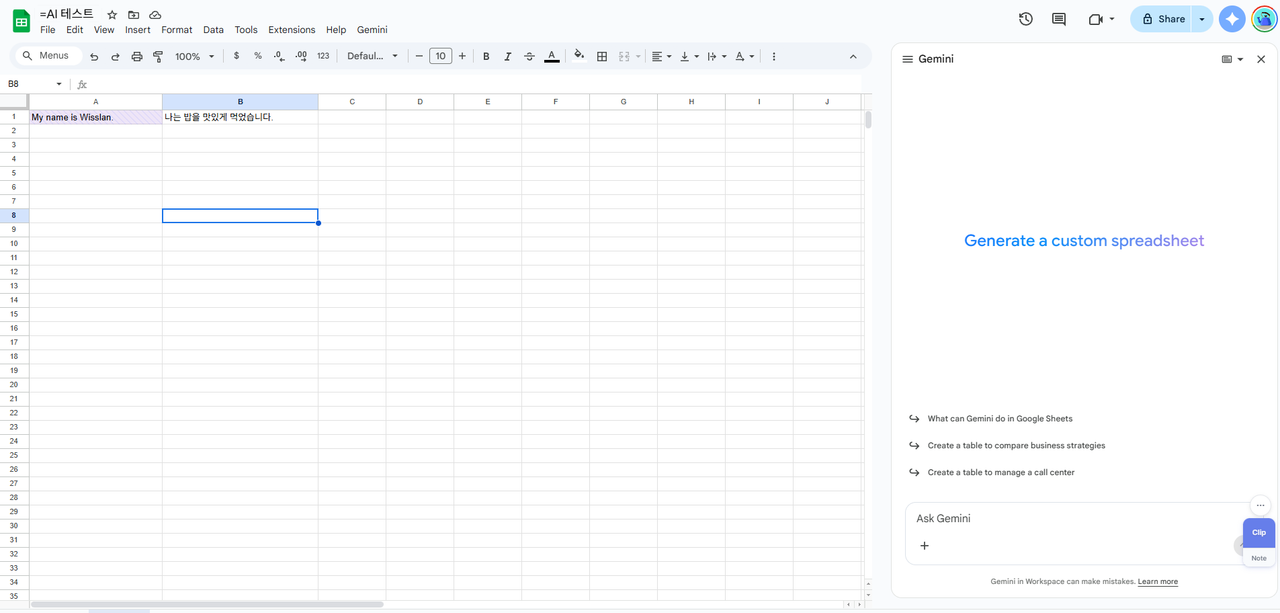
Task: Click the Gemini sparkle button
Action: (1232, 19)
